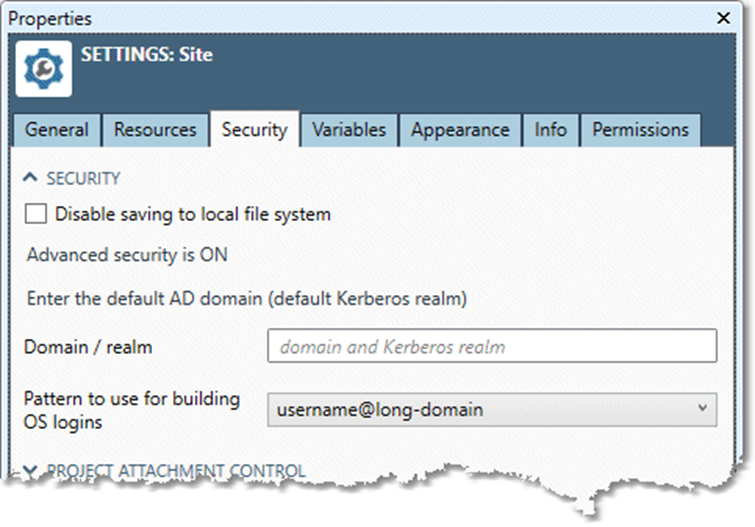Viewport: 755px width, 527px height.
Task: Click the default AD domain instruction text
Action: [246, 298]
